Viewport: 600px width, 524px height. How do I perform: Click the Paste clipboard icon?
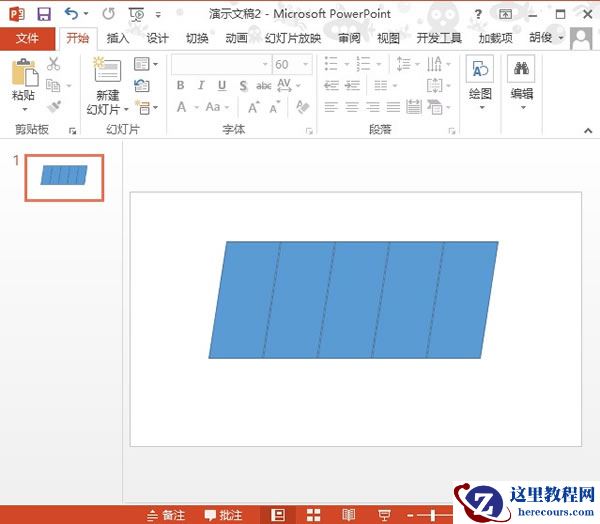tap(24, 73)
